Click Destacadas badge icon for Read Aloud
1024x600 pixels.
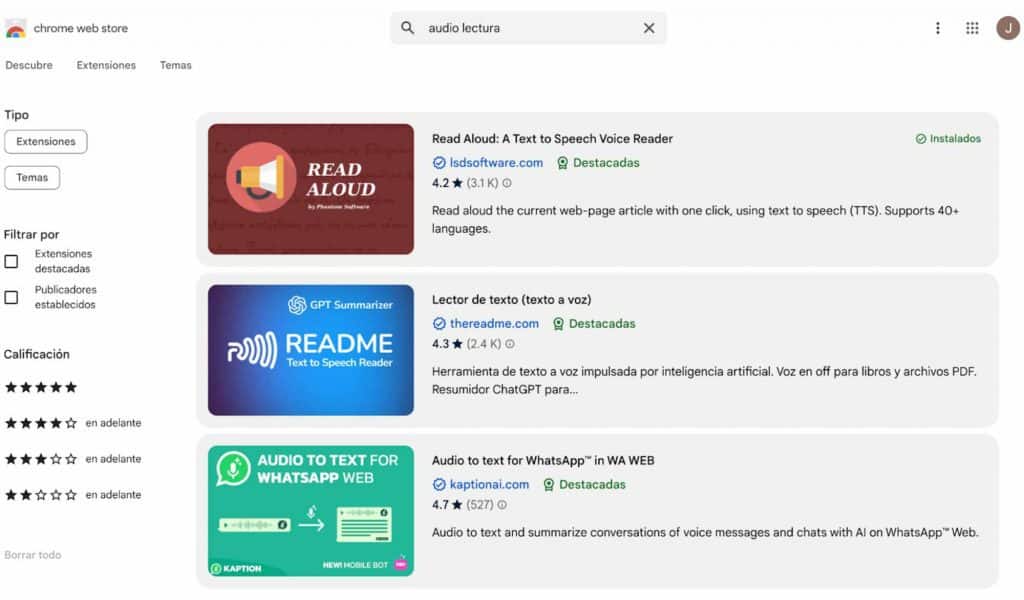(562, 163)
